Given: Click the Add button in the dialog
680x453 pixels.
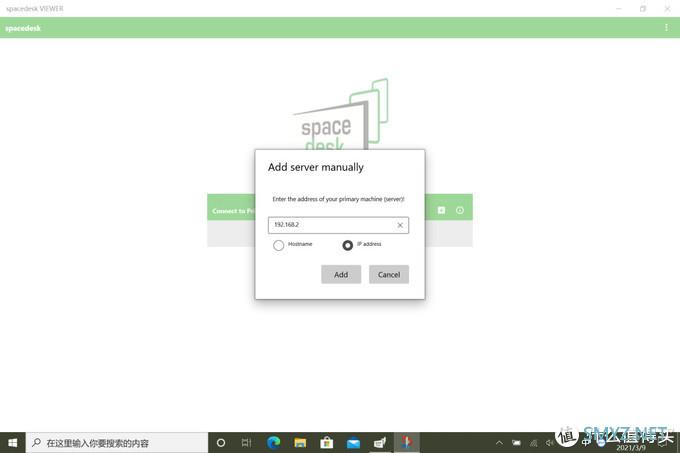Looking at the screenshot, I should 341,274.
